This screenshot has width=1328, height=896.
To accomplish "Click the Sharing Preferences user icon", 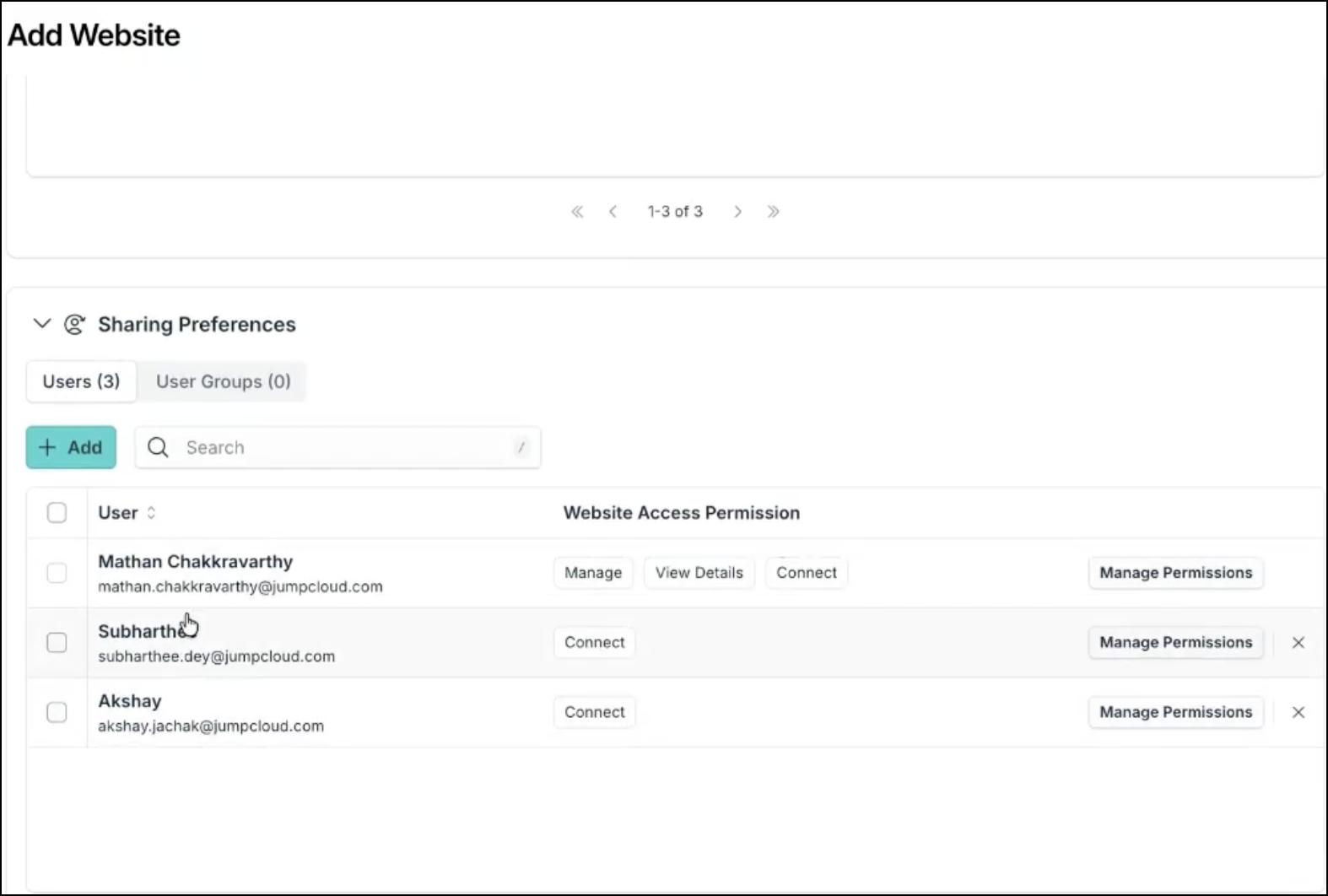I will pyautogui.click(x=75, y=324).
